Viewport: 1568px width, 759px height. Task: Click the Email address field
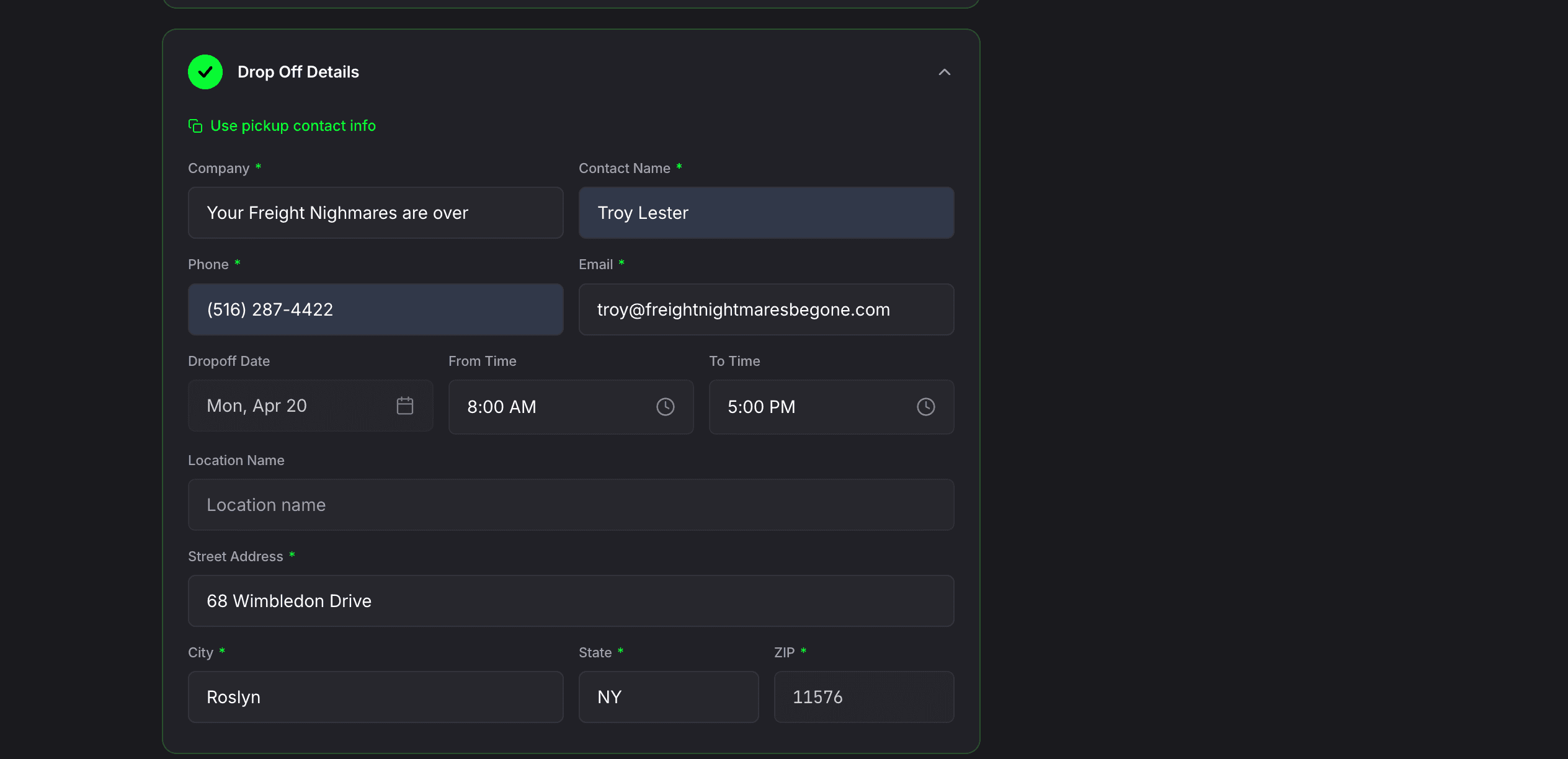pyautogui.click(x=766, y=309)
